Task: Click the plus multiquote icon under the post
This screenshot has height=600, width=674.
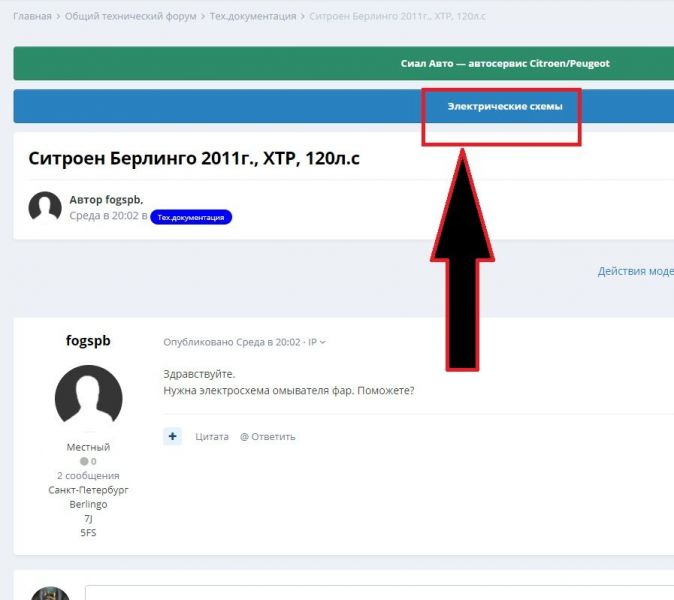Action: click(x=173, y=436)
